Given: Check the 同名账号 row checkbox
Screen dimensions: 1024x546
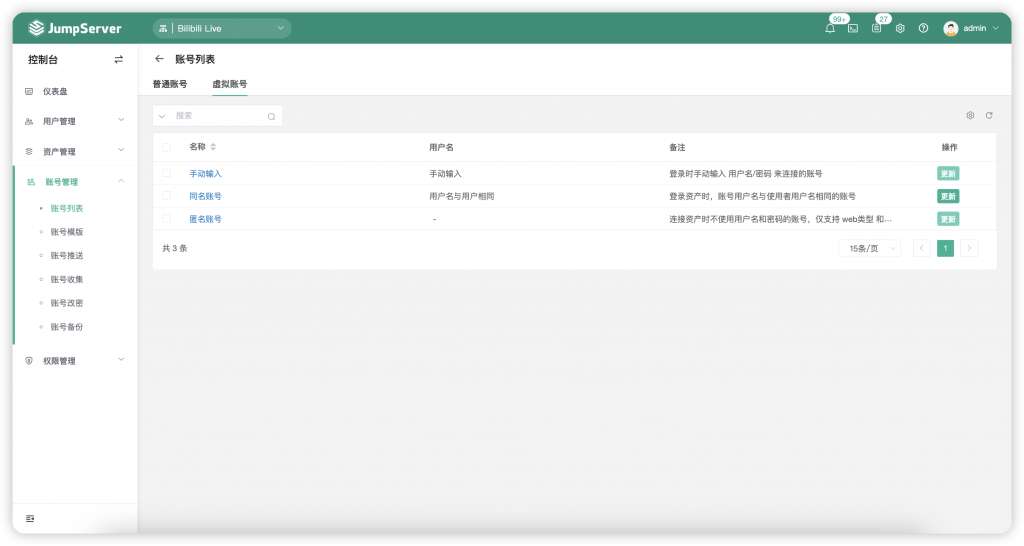Looking at the screenshot, I should 167,196.
